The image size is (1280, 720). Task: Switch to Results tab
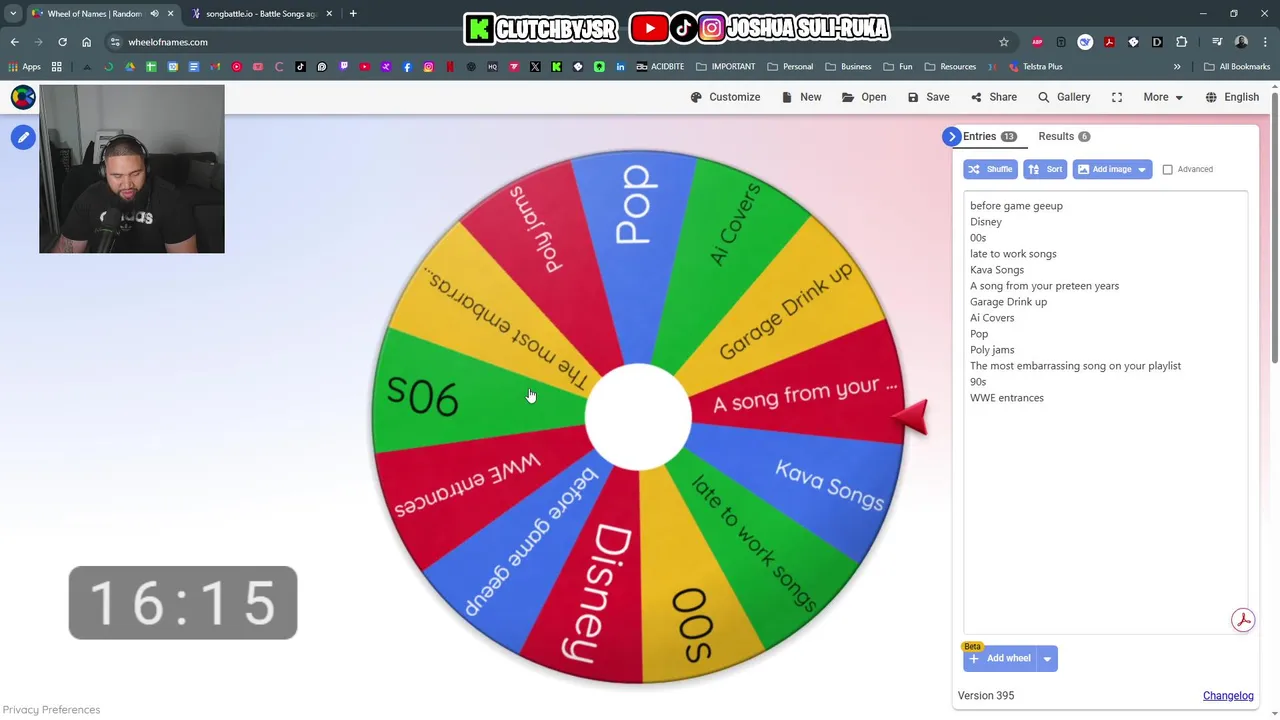click(x=1064, y=136)
